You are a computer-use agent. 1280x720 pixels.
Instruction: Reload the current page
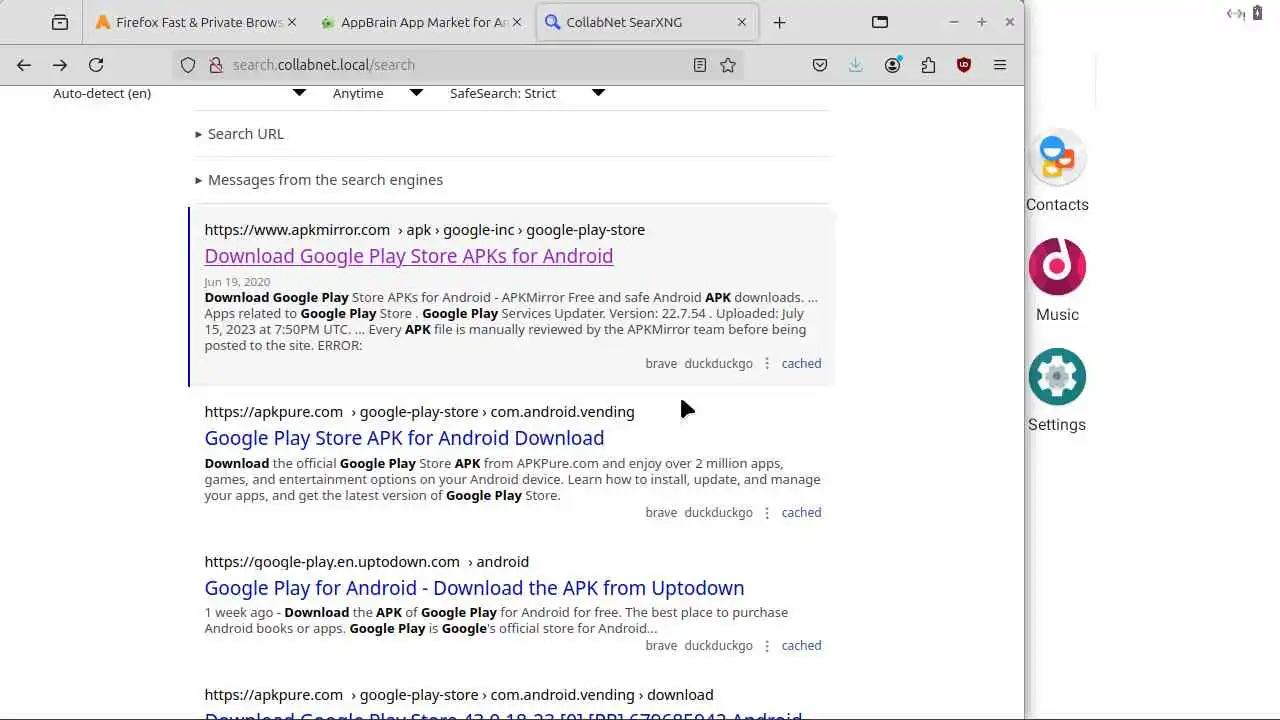click(x=96, y=65)
